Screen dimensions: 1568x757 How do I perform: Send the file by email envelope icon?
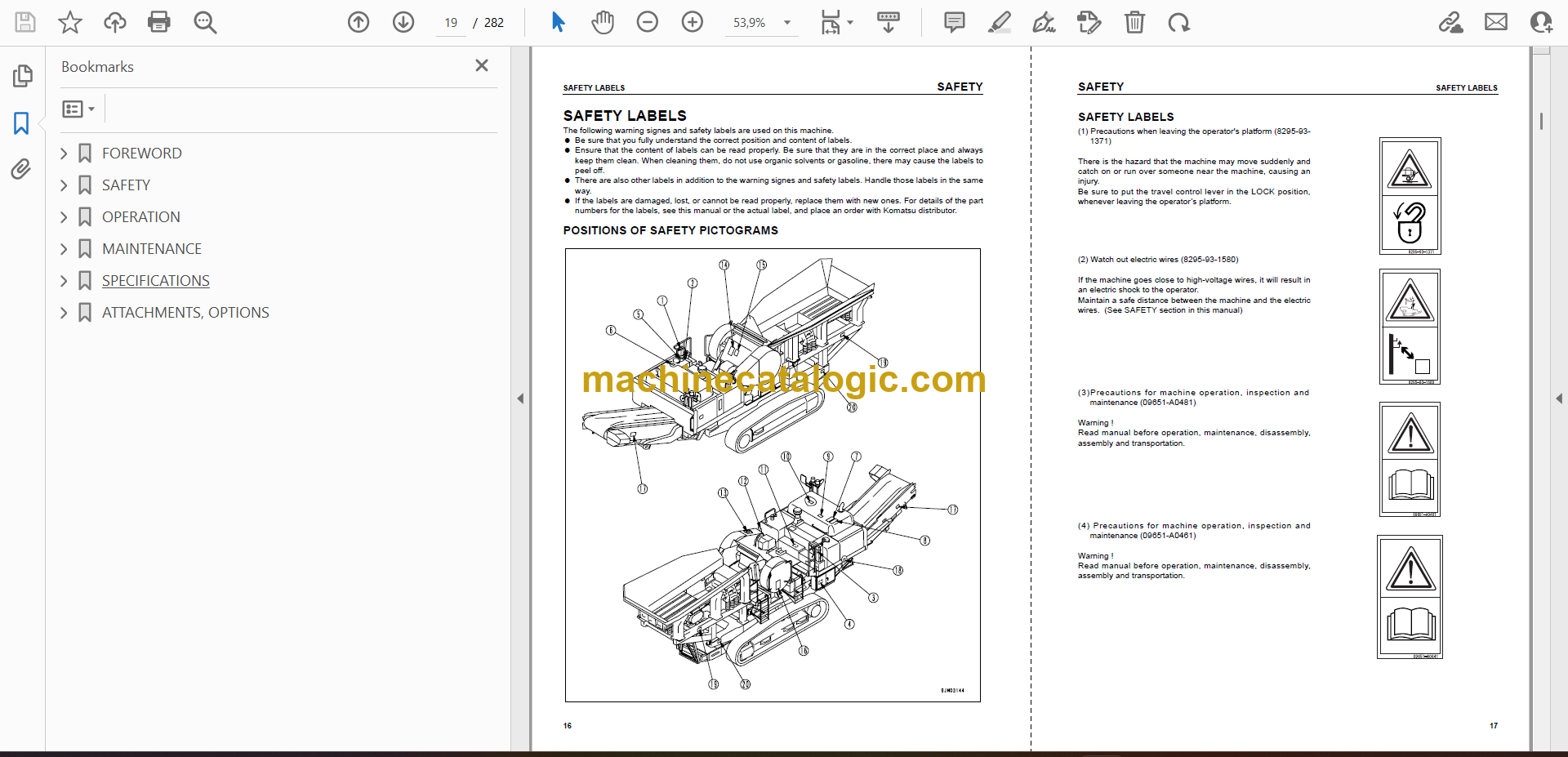1496,22
